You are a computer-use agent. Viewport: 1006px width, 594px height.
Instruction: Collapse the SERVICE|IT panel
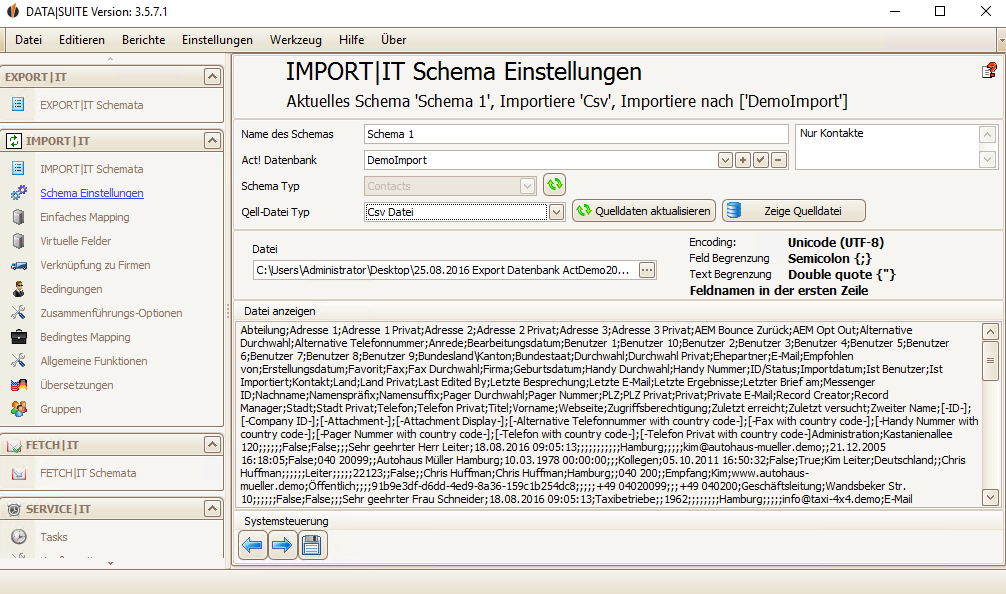[212, 509]
